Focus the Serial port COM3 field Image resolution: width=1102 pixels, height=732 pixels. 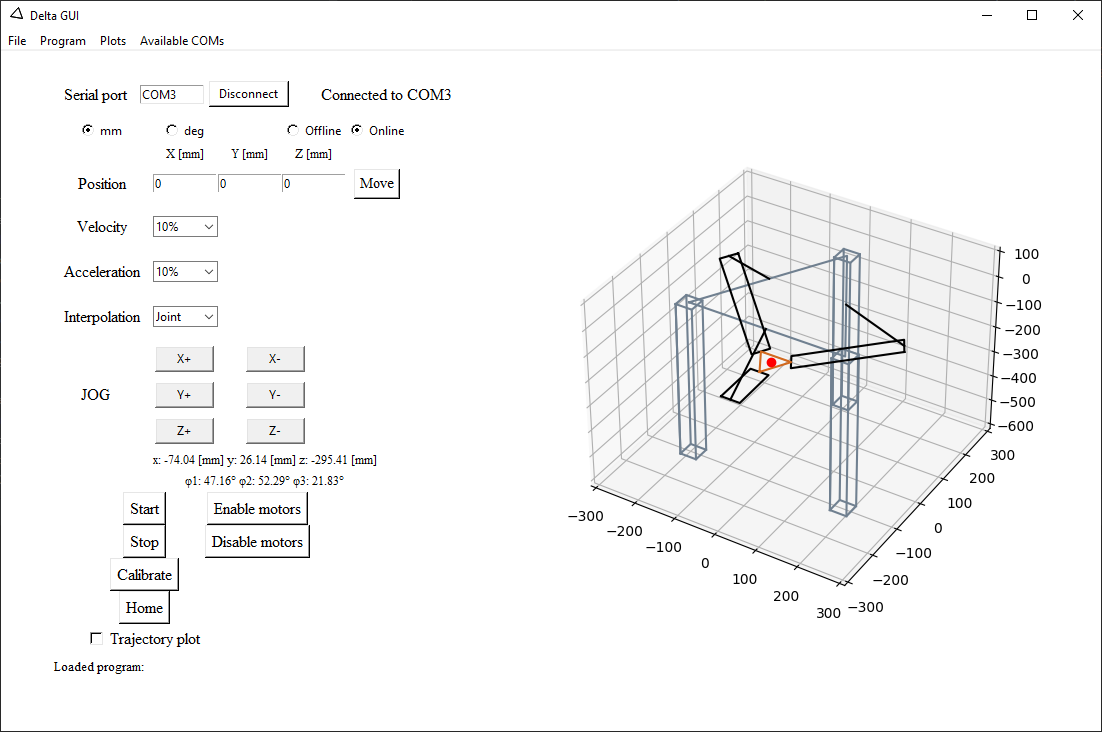tap(171, 95)
